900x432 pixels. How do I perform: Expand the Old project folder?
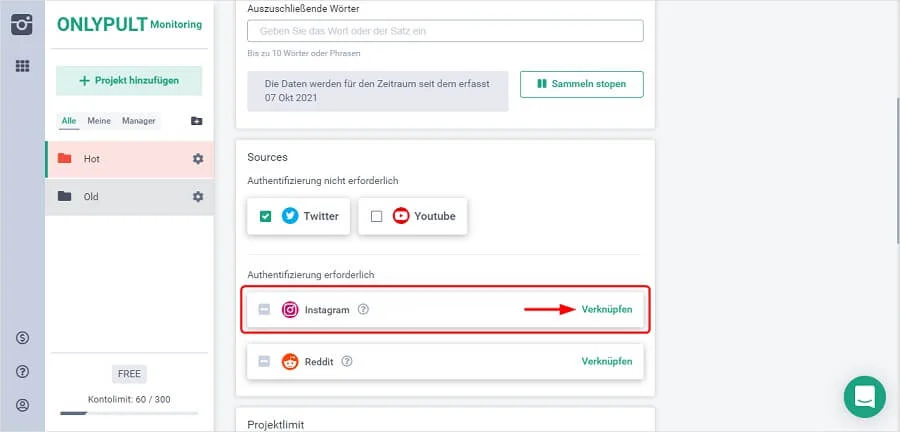tap(120, 197)
